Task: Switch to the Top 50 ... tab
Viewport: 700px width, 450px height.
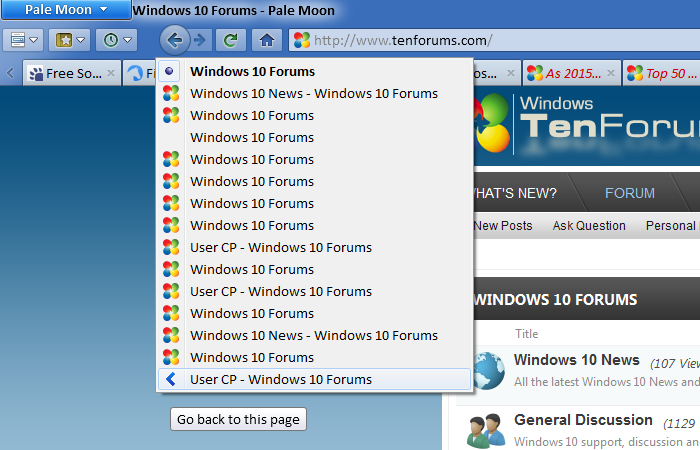Action: [x=662, y=73]
